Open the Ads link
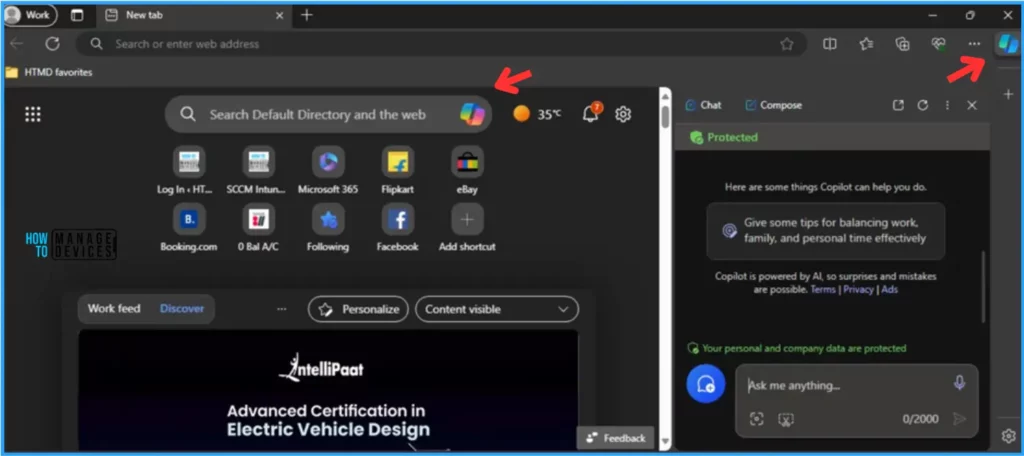The height and width of the screenshot is (456, 1024). 889,289
